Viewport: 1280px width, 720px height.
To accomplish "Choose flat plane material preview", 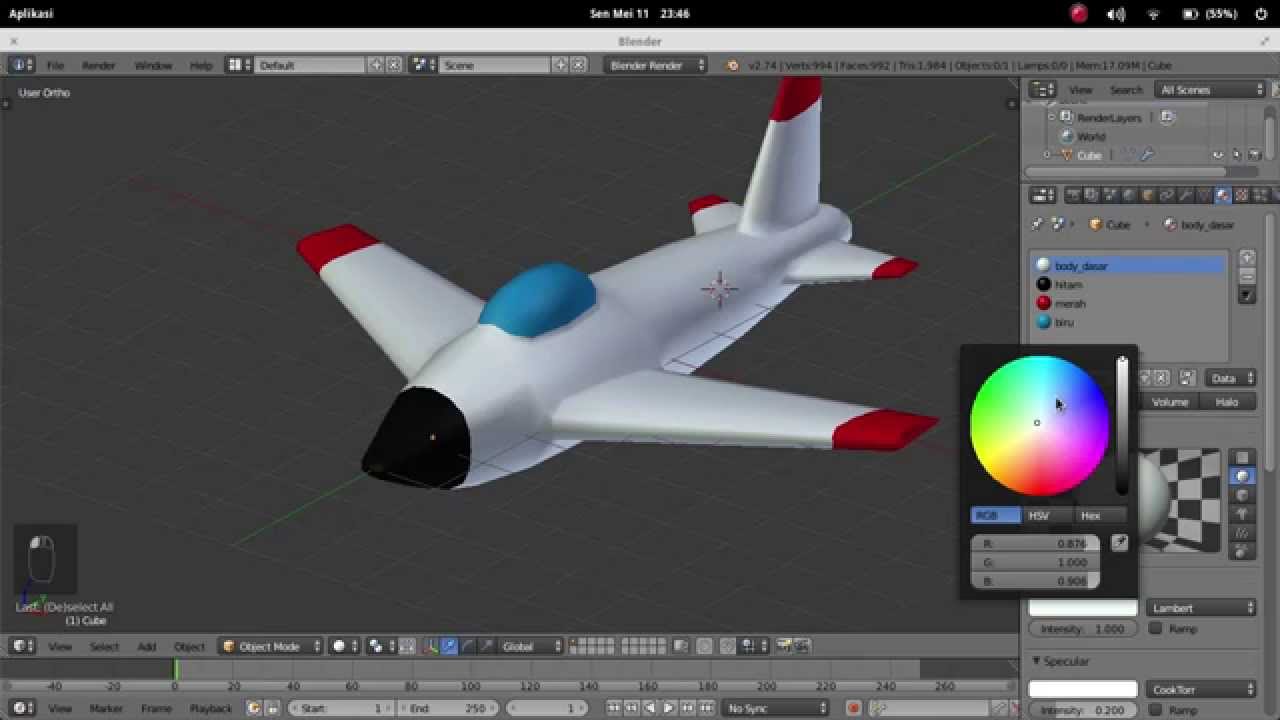I will tap(1242, 457).
